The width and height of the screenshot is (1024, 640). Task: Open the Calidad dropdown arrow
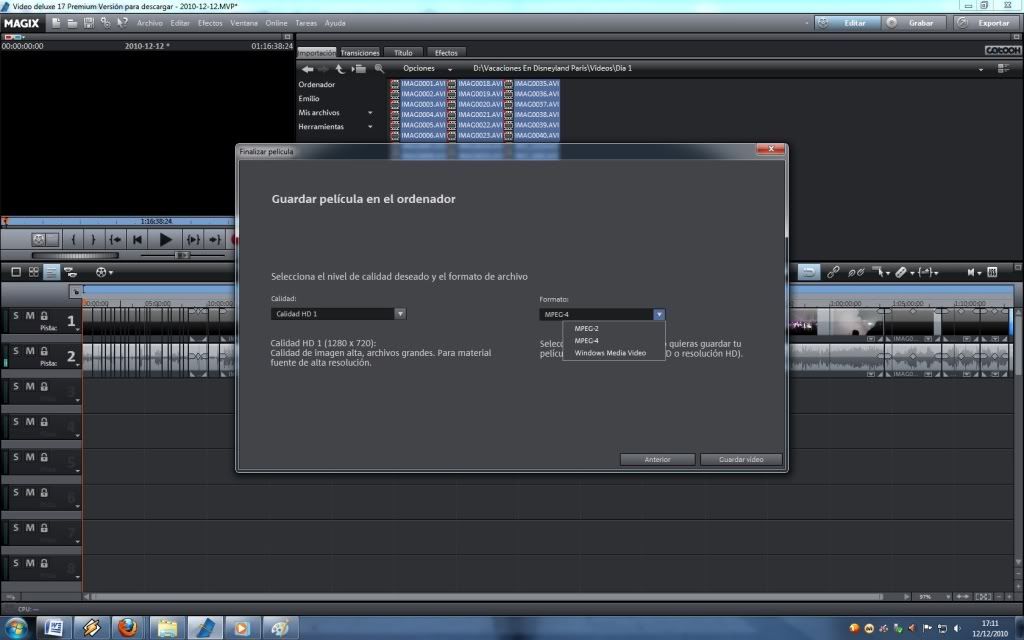400,314
